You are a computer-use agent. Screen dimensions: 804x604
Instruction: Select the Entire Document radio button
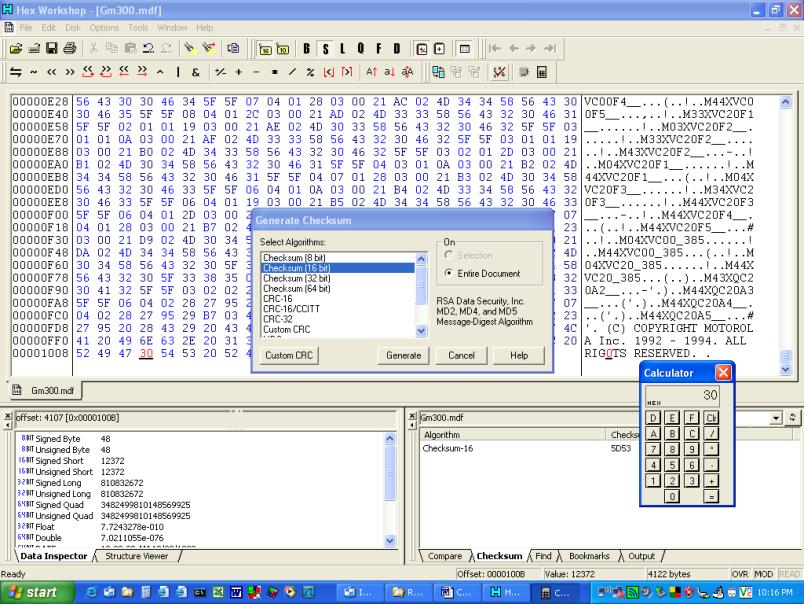pos(449,272)
